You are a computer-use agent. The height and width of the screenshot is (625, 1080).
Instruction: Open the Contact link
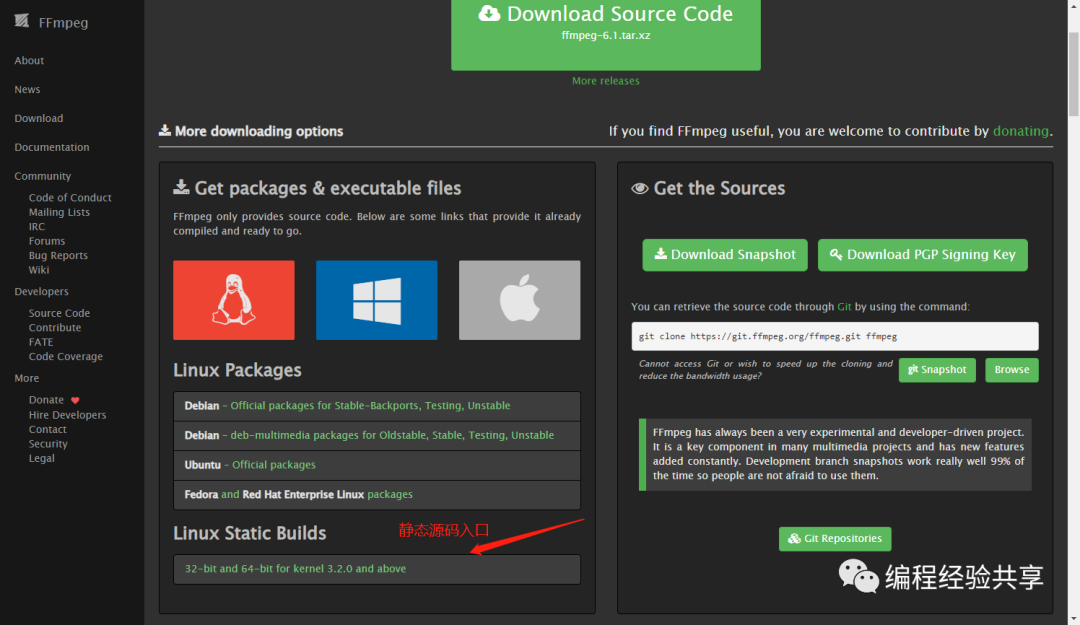pyautogui.click(x=48, y=429)
